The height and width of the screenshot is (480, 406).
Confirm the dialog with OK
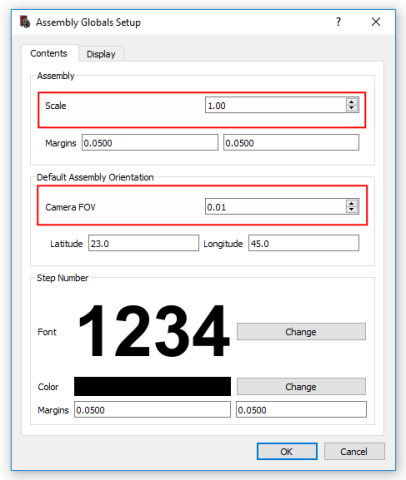[x=287, y=451]
